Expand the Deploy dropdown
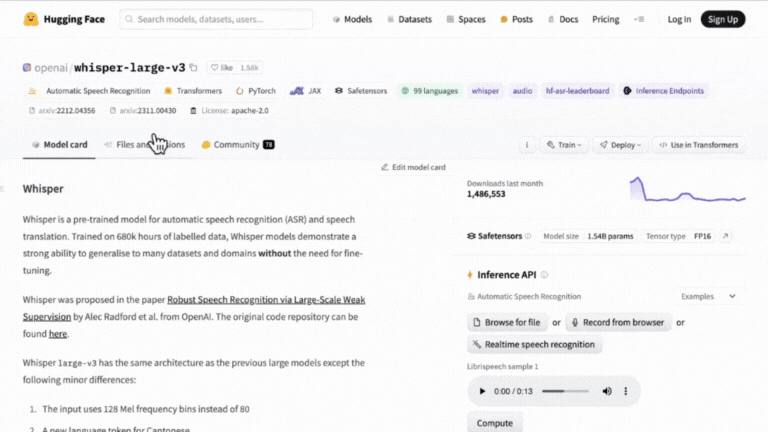The height and width of the screenshot is (432, 768). pyautogui.click(x=620, y=145)
